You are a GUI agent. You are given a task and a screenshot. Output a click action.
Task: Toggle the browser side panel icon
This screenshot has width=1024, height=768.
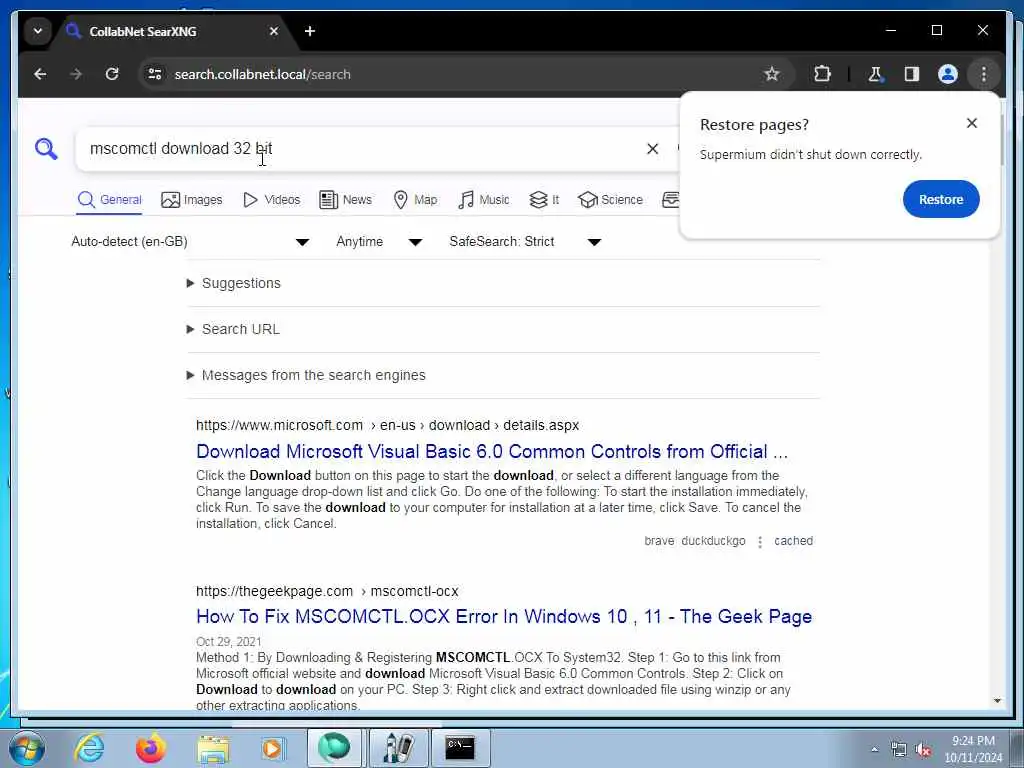tap(912, 74)
